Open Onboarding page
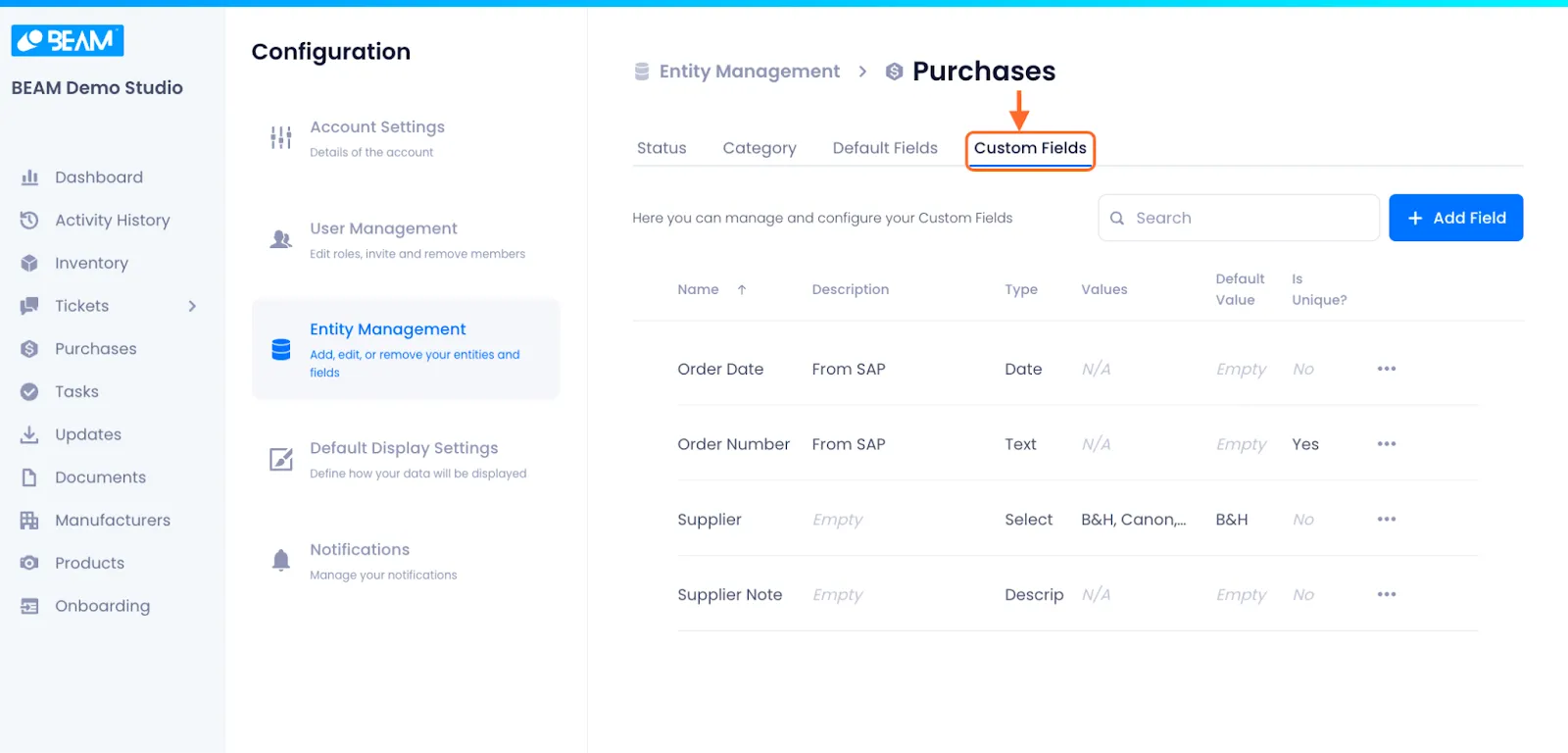 (103, 606)
